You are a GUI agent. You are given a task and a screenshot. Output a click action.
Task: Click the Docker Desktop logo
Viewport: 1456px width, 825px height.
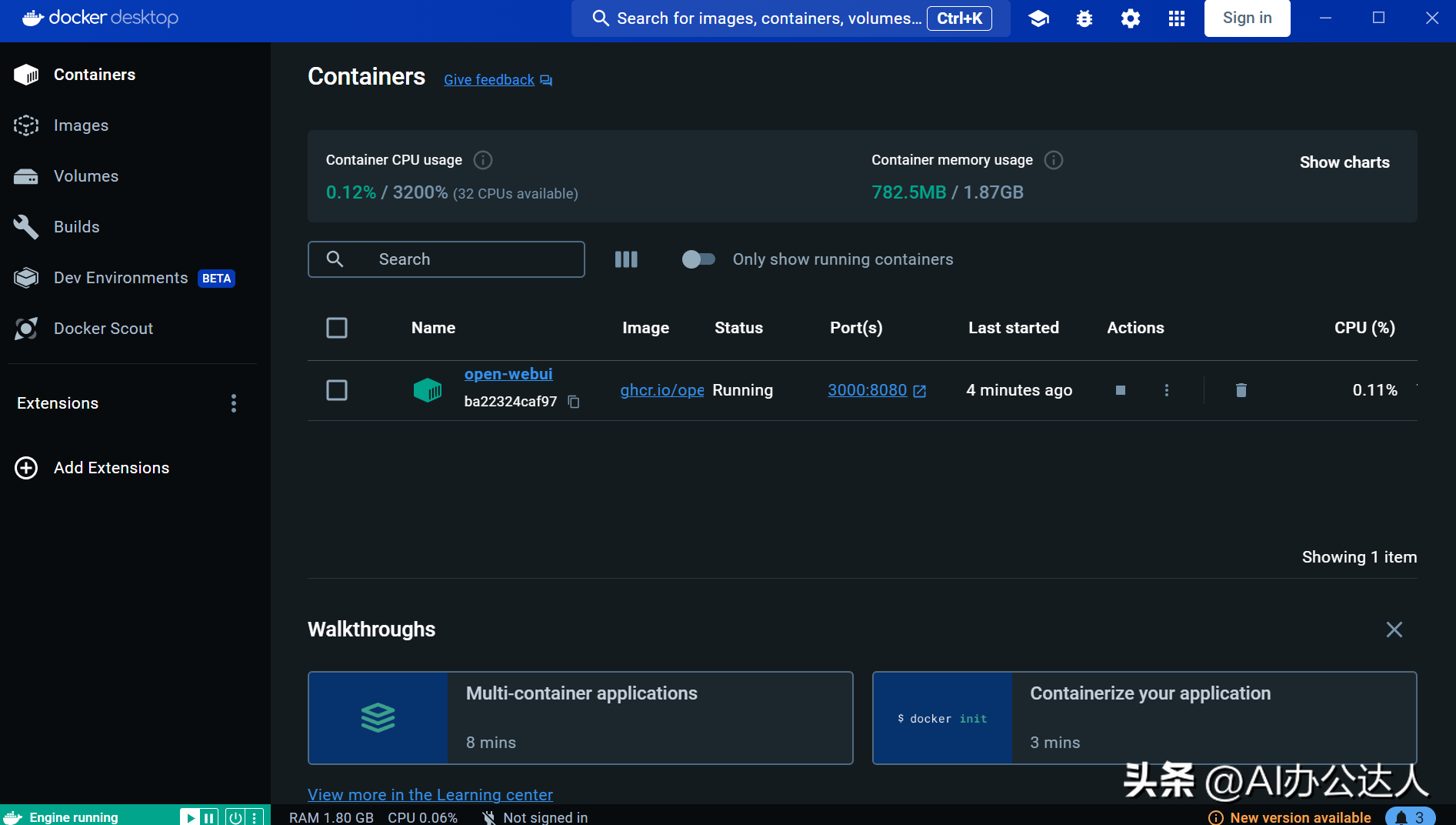[x=100, y=18]
